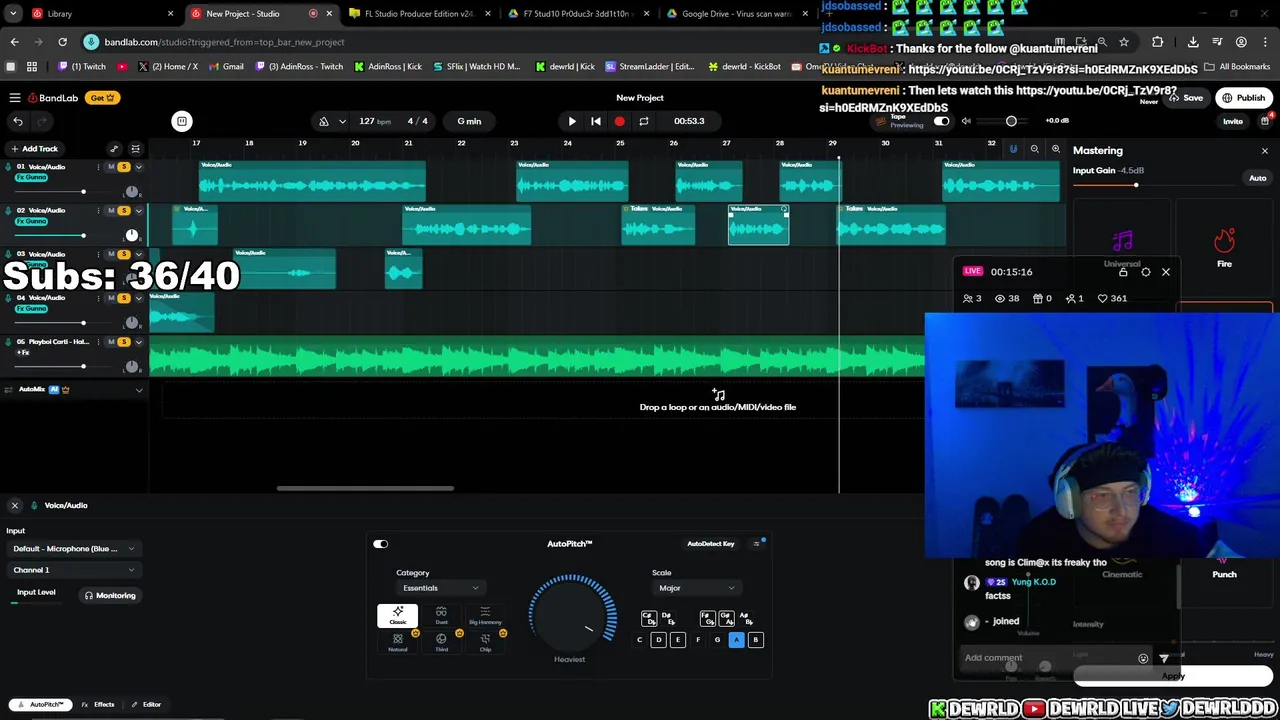Toggle note A in AutoPitch scale

pos(736,640)
